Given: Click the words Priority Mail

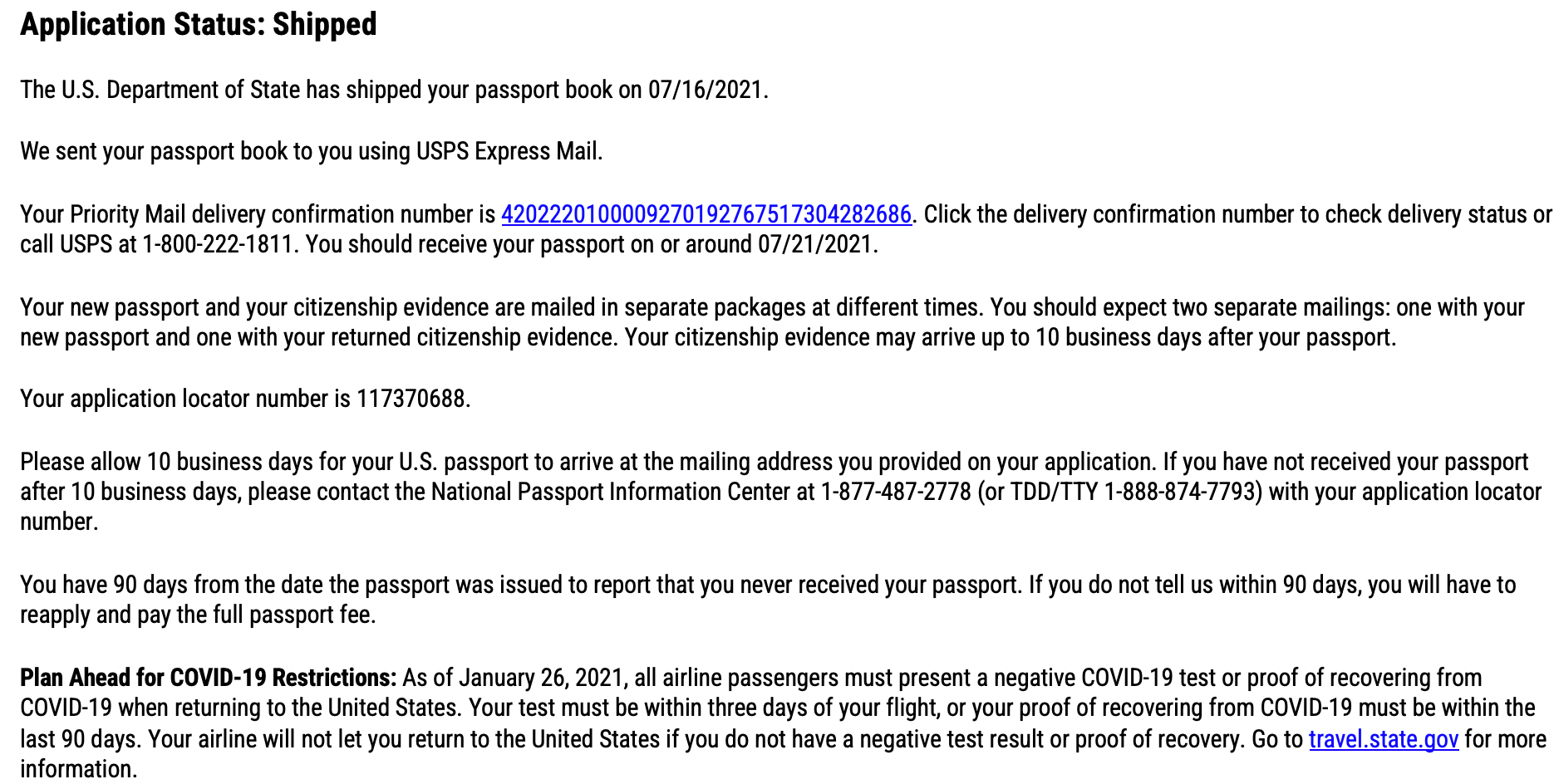Looking at the screenshot, I should point(128,214).
